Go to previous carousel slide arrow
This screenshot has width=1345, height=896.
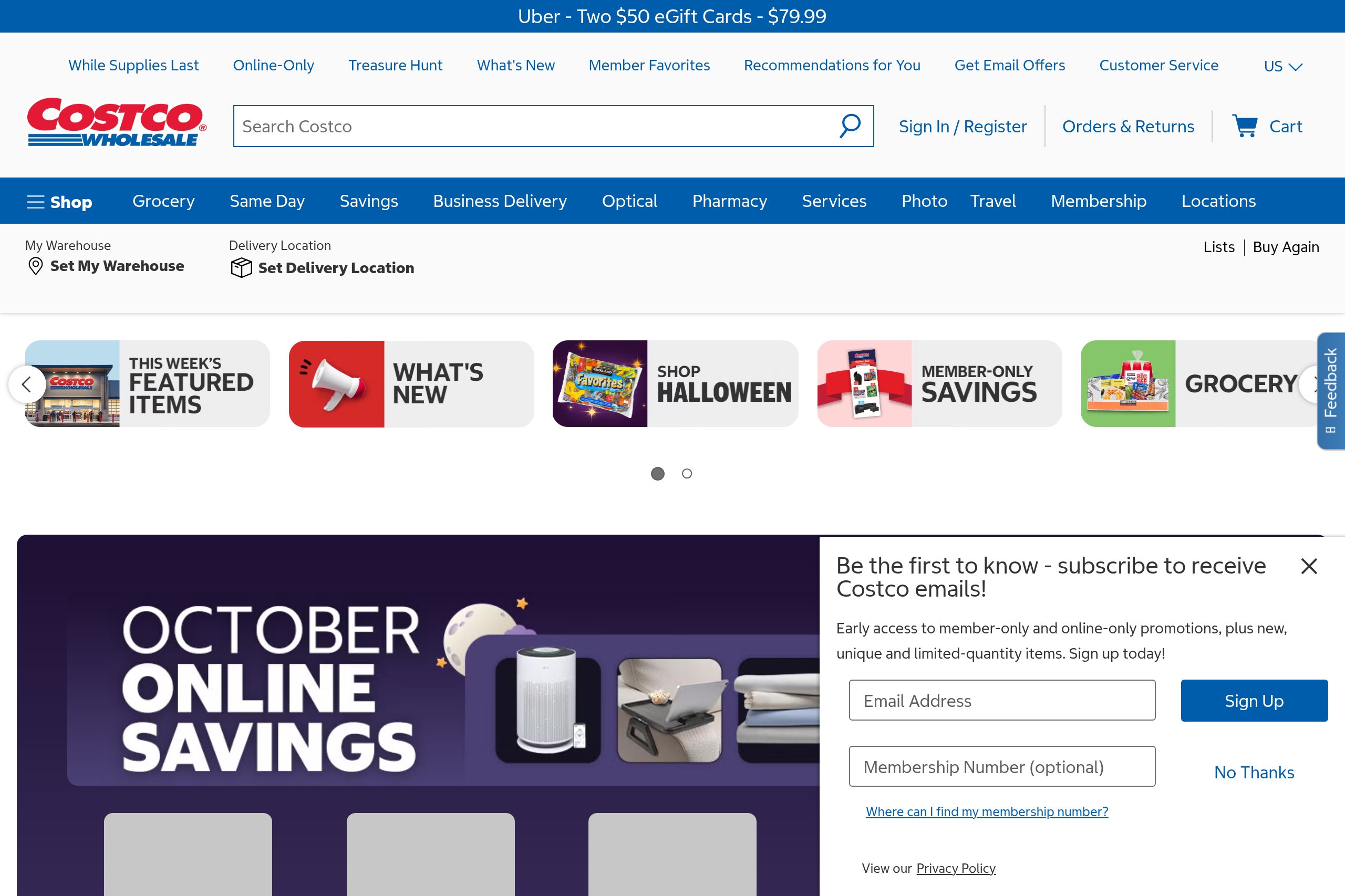26,384
